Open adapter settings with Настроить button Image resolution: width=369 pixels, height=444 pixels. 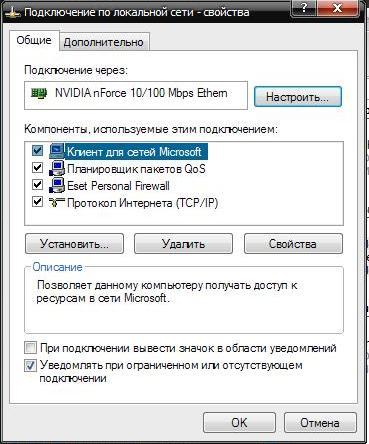298,97
